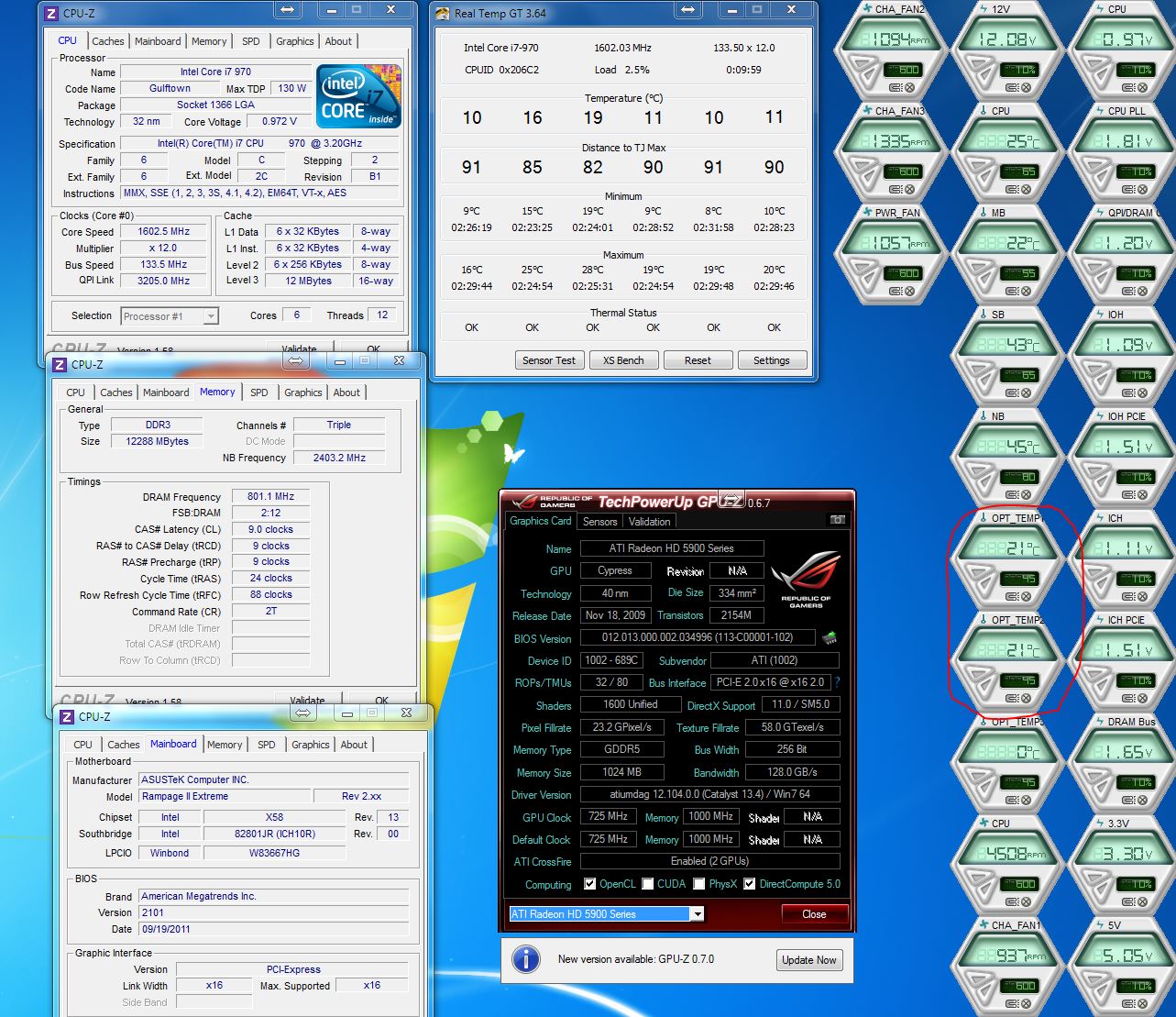The image size is (1176, 1017).
Task: Click Update Now button
Action: 808,960
